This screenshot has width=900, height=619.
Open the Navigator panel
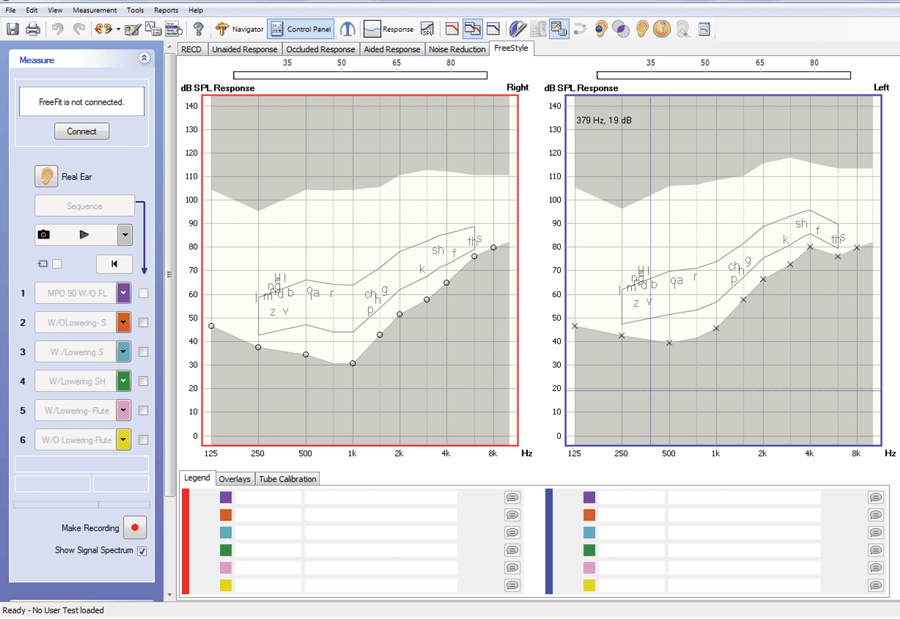pyautogui.click(x=239, y=29)
